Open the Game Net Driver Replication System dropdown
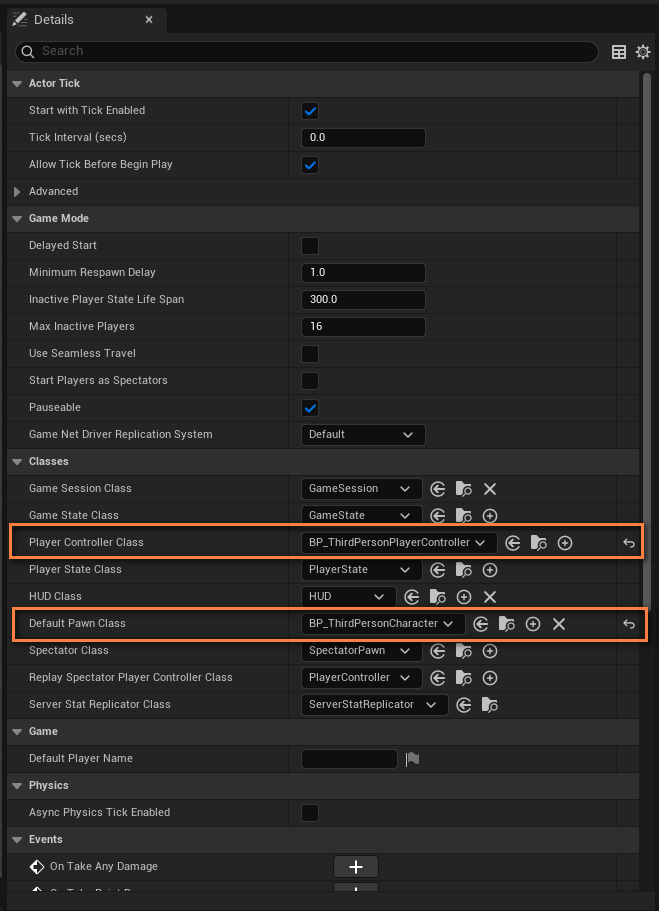 pos(363,435)
